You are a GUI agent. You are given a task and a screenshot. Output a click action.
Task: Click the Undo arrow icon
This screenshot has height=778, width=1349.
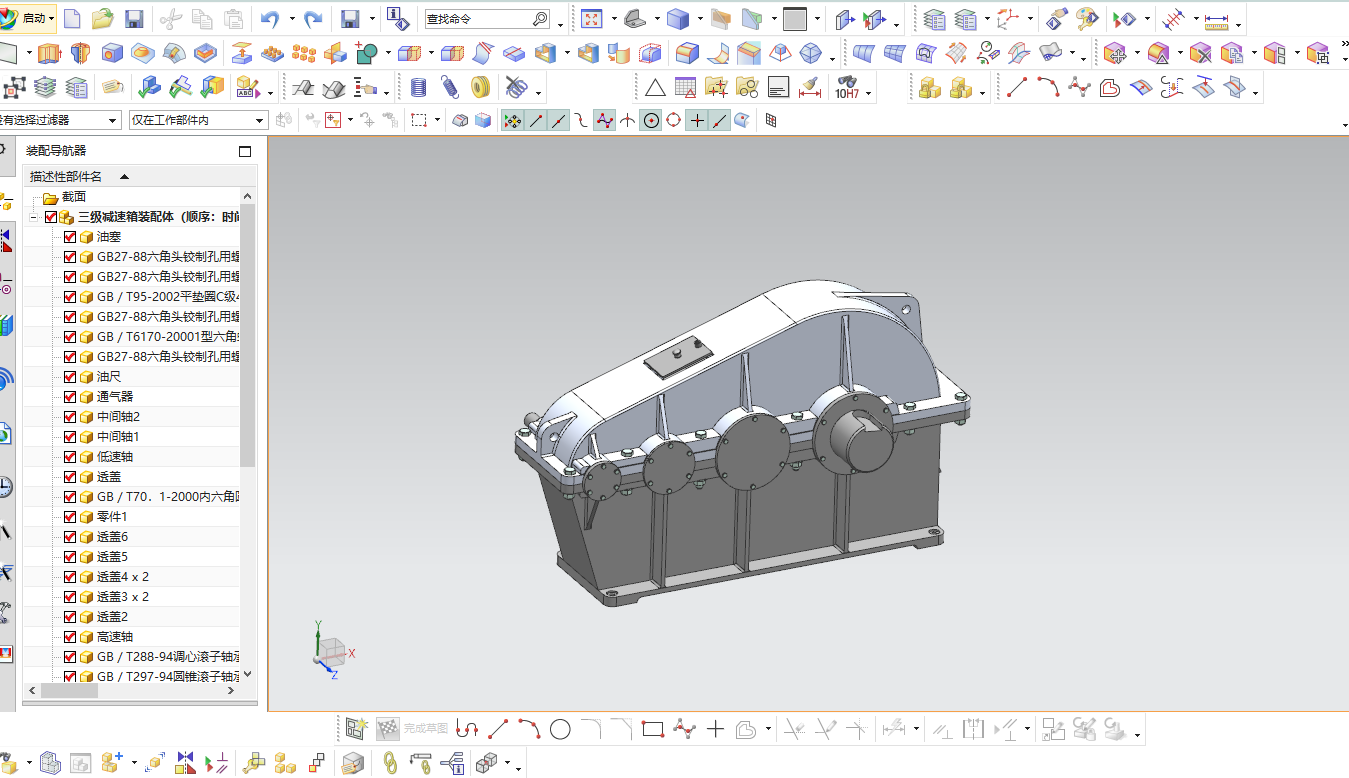(x=269, y=18)
